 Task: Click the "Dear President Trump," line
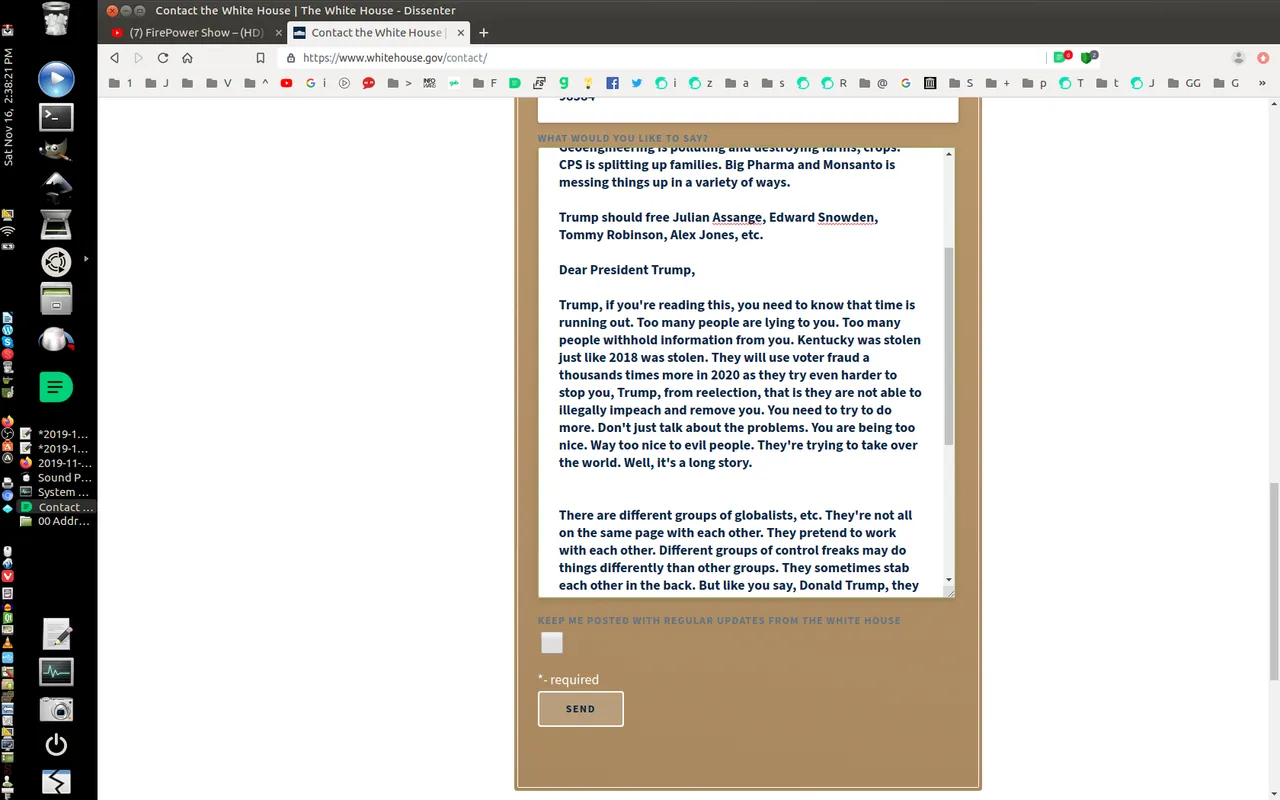tap(627, 270)
